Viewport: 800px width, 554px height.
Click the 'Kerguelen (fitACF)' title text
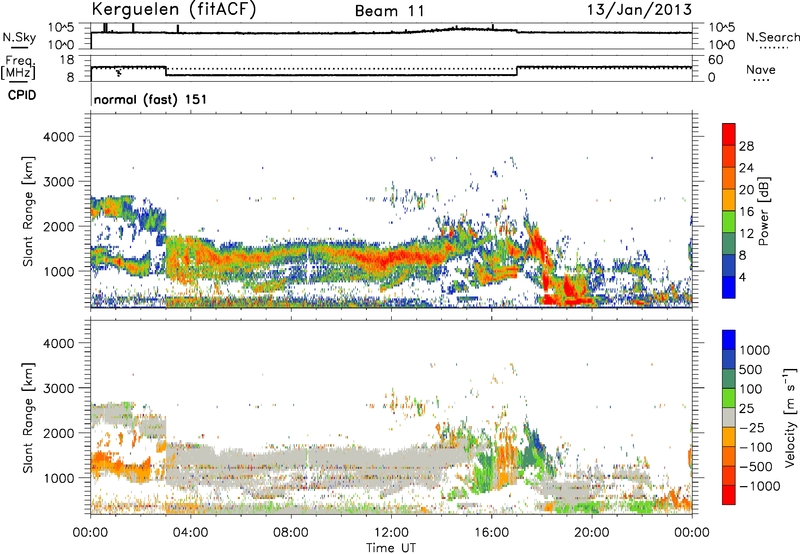tap(173, 10)
